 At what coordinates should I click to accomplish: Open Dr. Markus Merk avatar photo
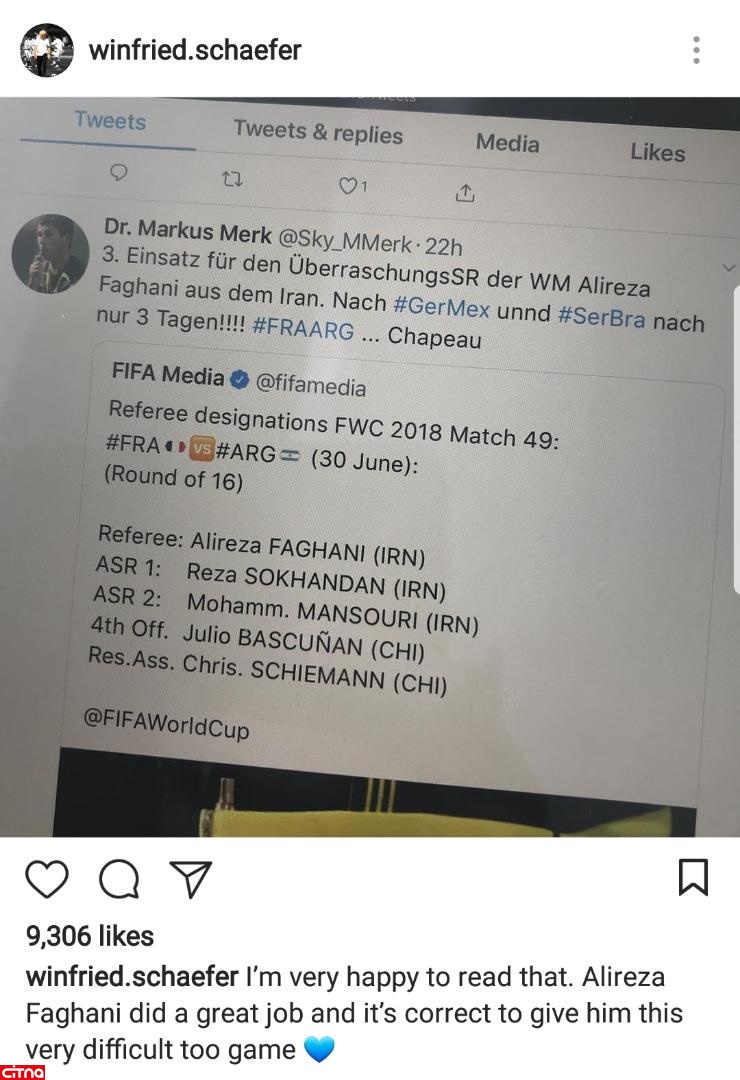(50, 253)
